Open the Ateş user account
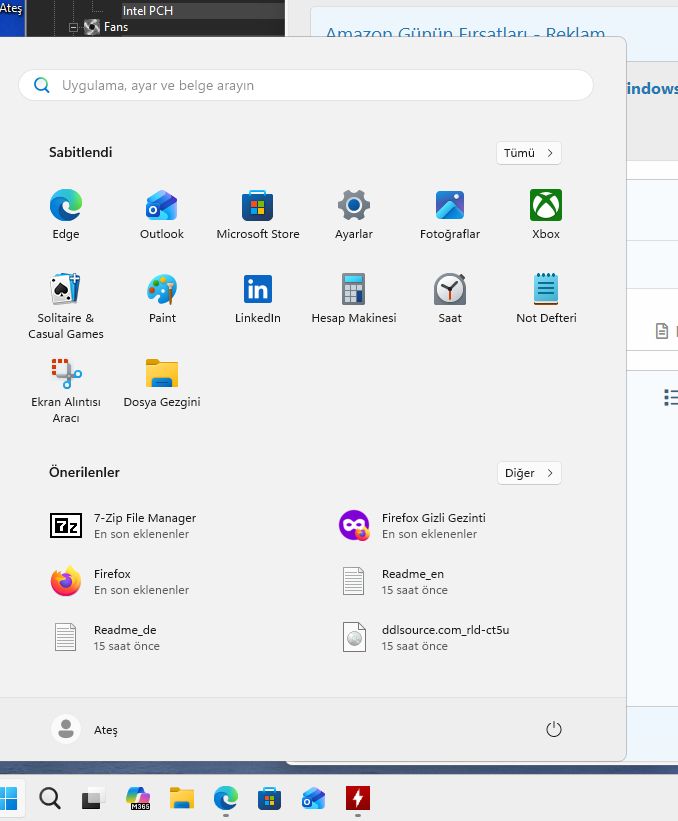Screen dimensions: 678x821 [85, 729]
